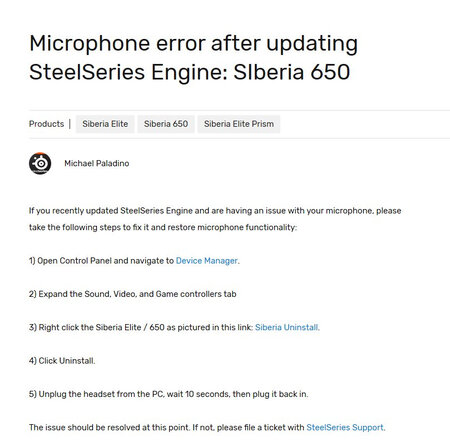
Task: Click the SteelSeries logo avatar icon
Action: point(40,163)
